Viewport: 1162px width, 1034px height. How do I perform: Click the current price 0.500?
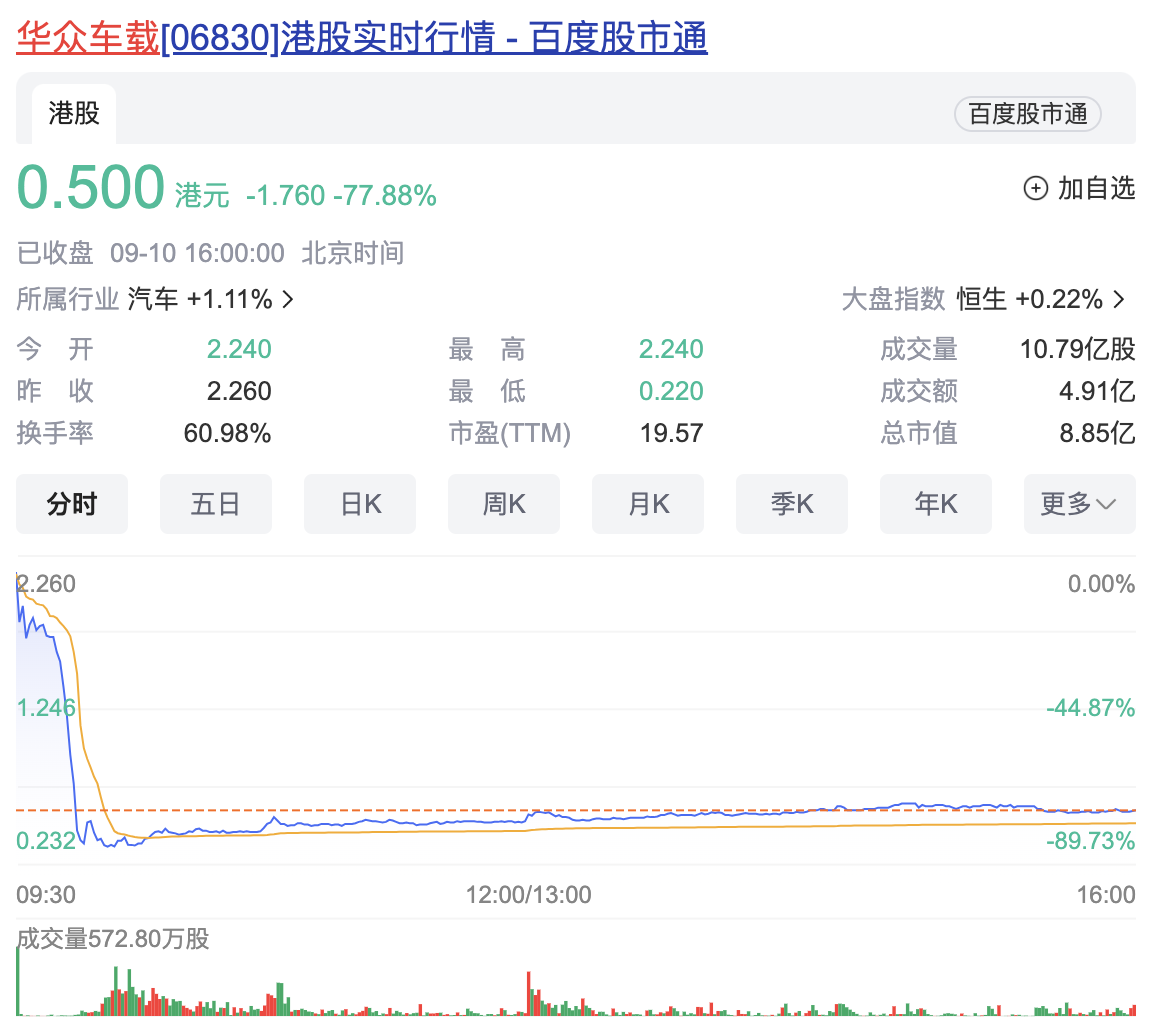[90, 188]
